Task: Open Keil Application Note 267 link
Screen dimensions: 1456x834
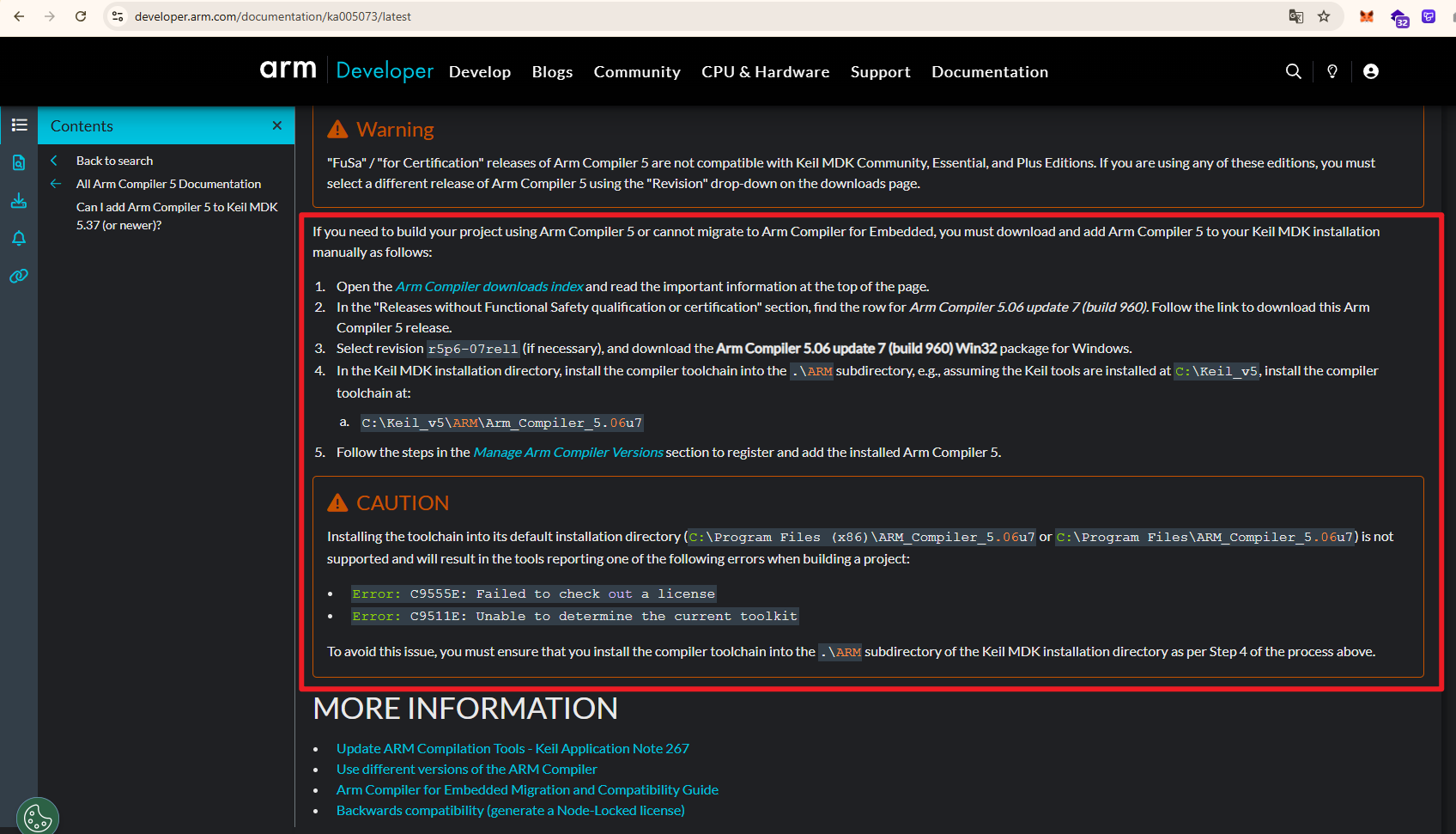Action: 513,749
